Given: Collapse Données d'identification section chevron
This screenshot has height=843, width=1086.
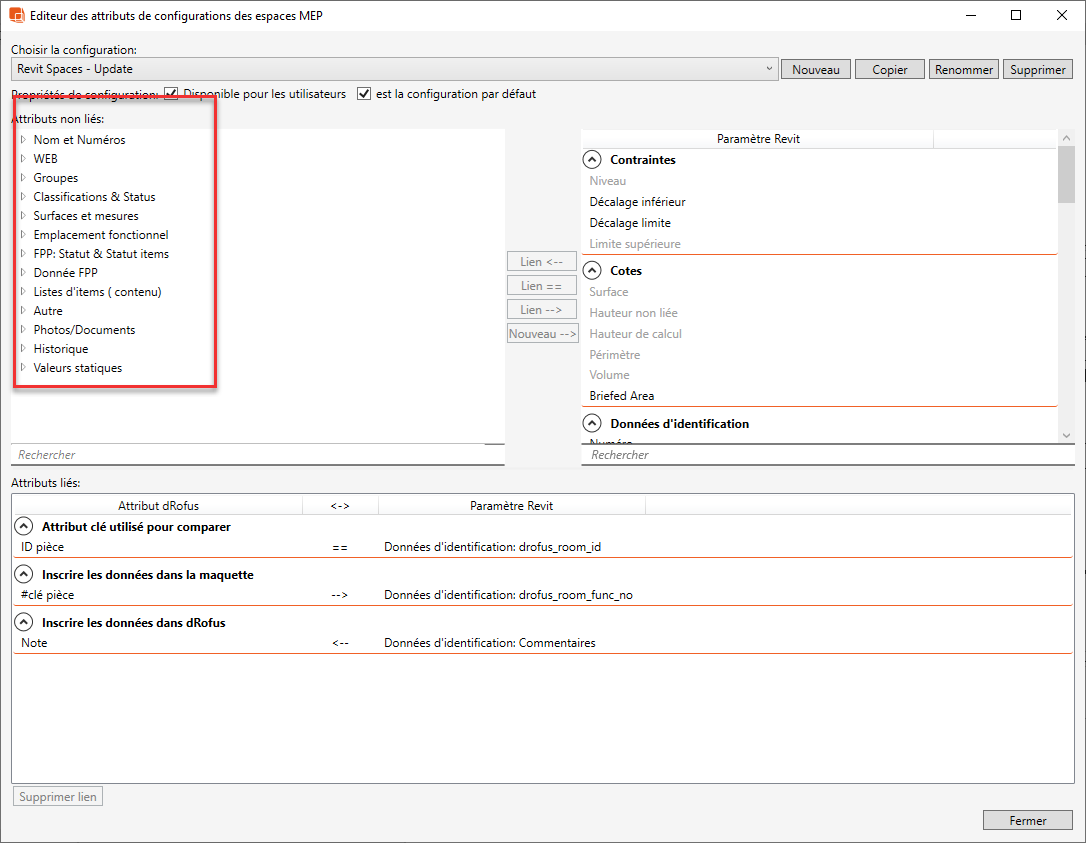Looking at the screenshot, I should pos(592,424).
